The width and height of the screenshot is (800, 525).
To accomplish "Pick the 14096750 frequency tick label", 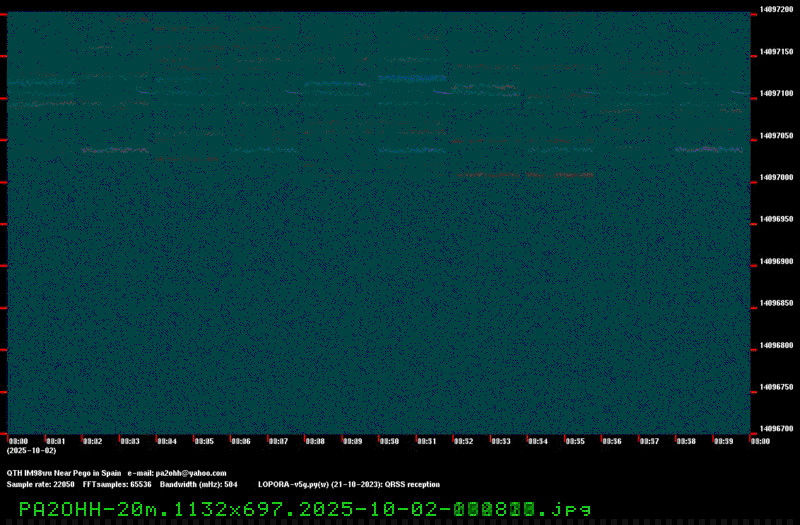I will point(777,387).
